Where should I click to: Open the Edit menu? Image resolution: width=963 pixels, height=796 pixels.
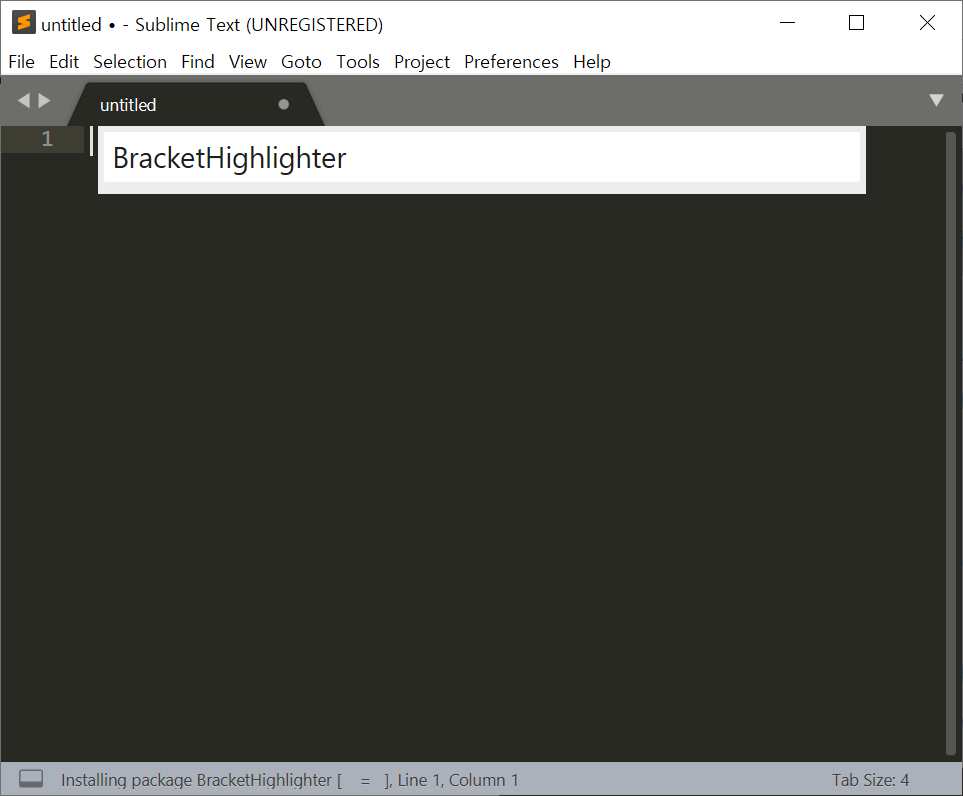coord(64,62)
